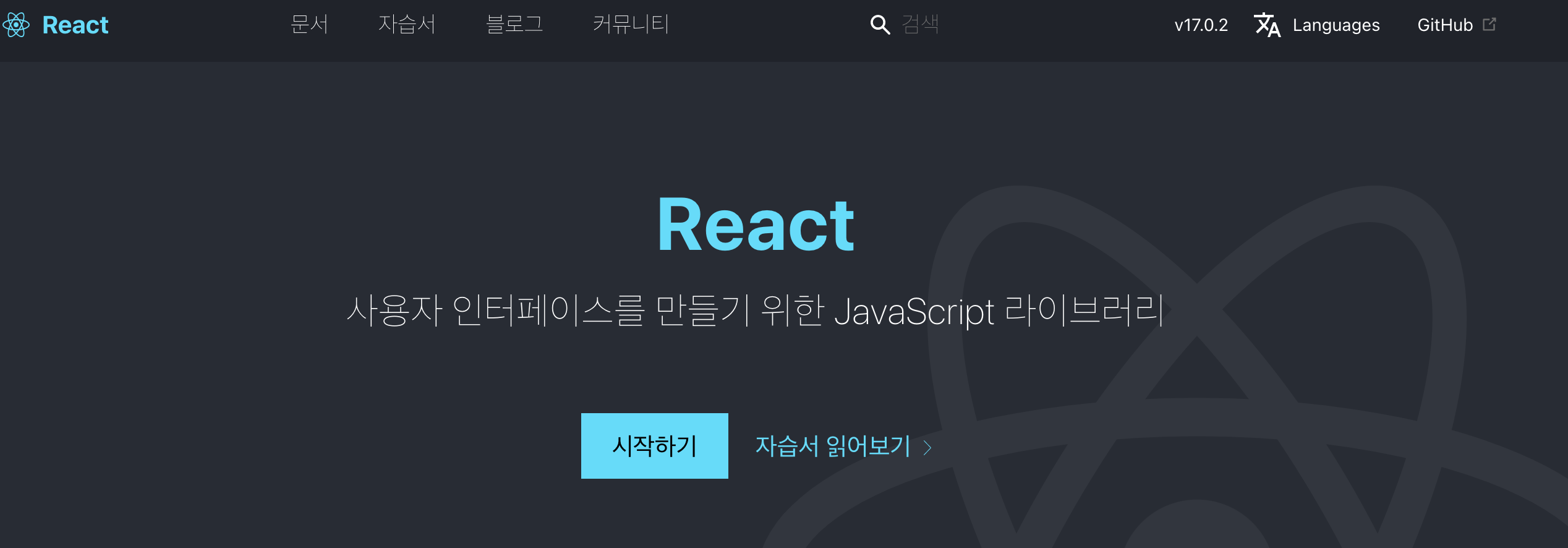1568x548 pixels.
Task: Click the external-link icon next to GitHub
Action: tap(1489, 24)
